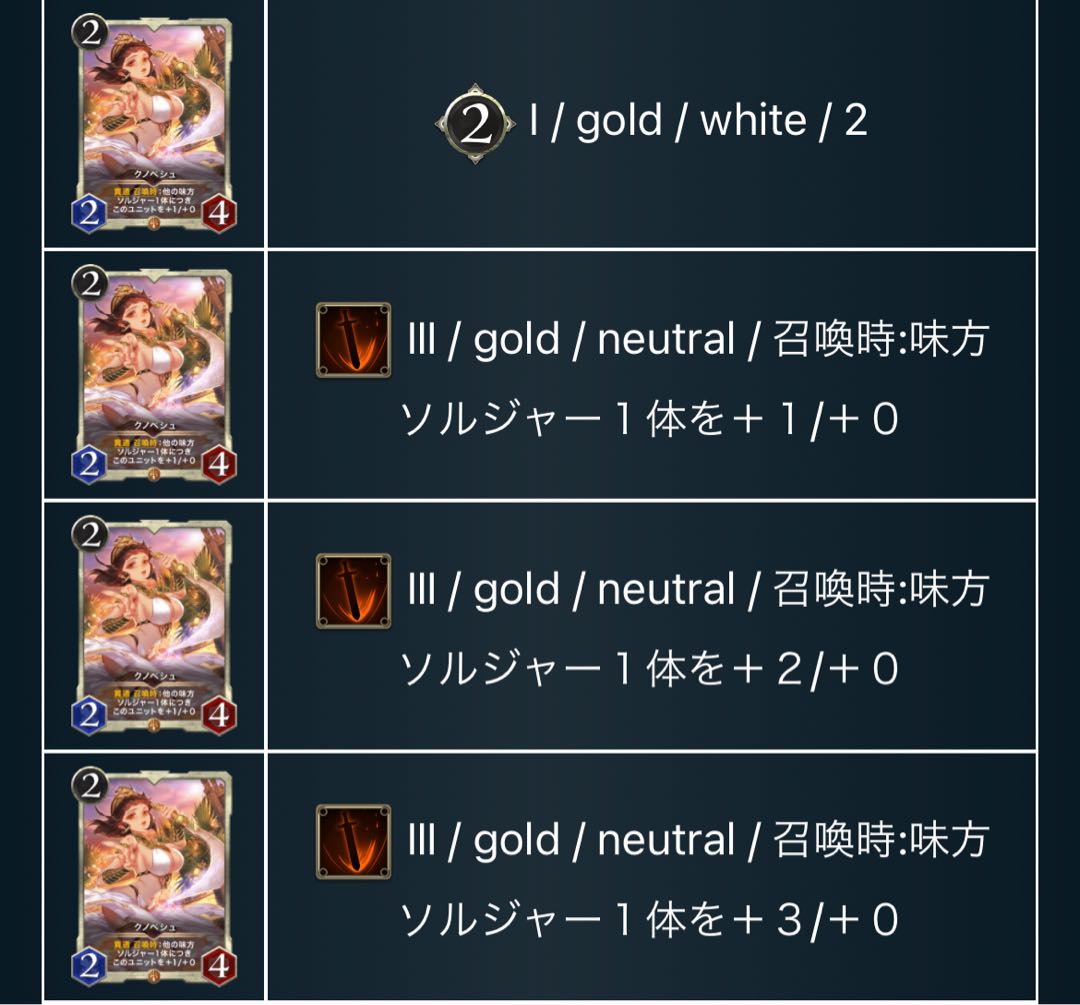This screenshot has height=1005, width=1080.
Task: Click the cost 2 gem icon in first row
Action: click(x=475, y=124)
